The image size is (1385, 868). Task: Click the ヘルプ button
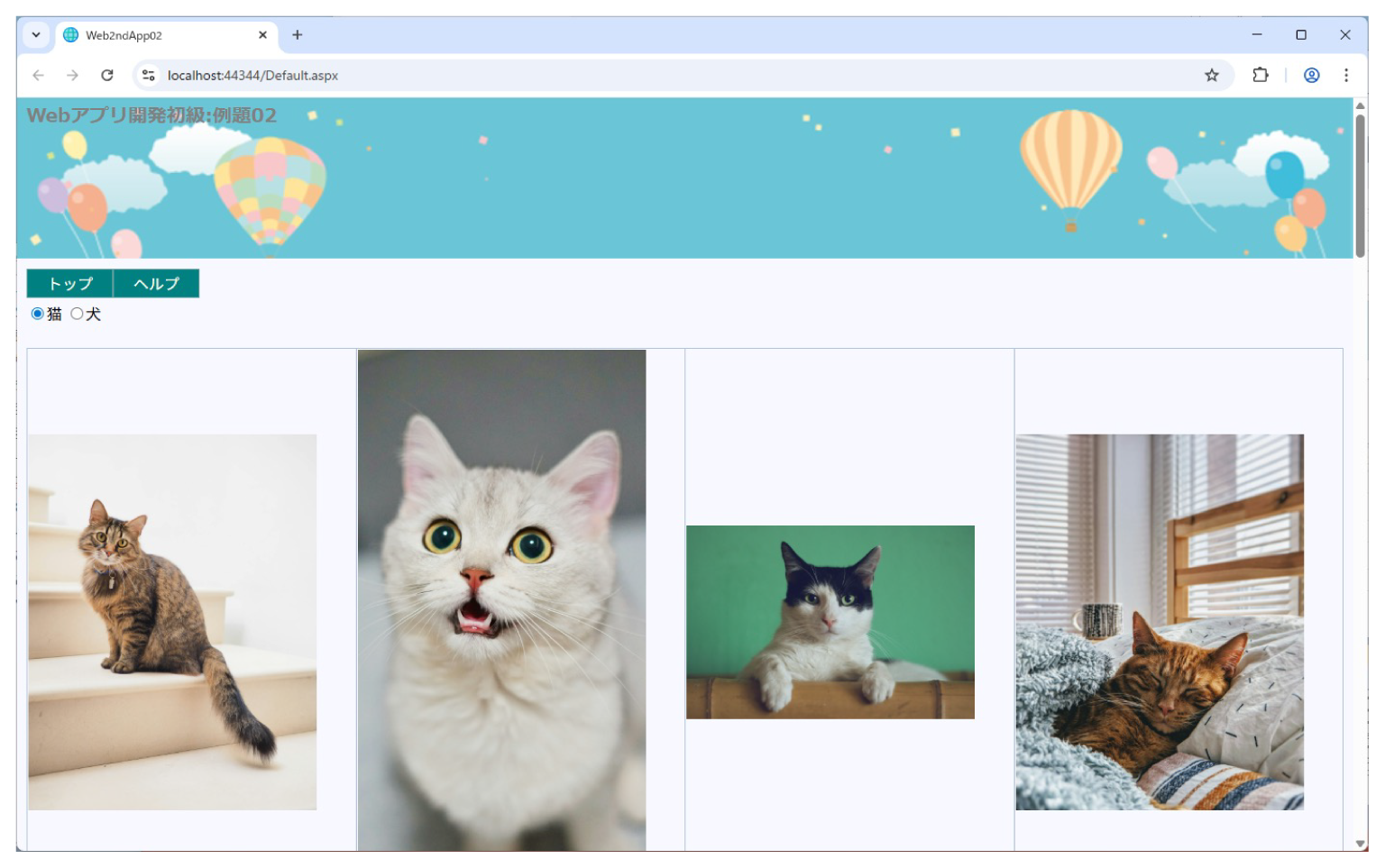(155, 283)
